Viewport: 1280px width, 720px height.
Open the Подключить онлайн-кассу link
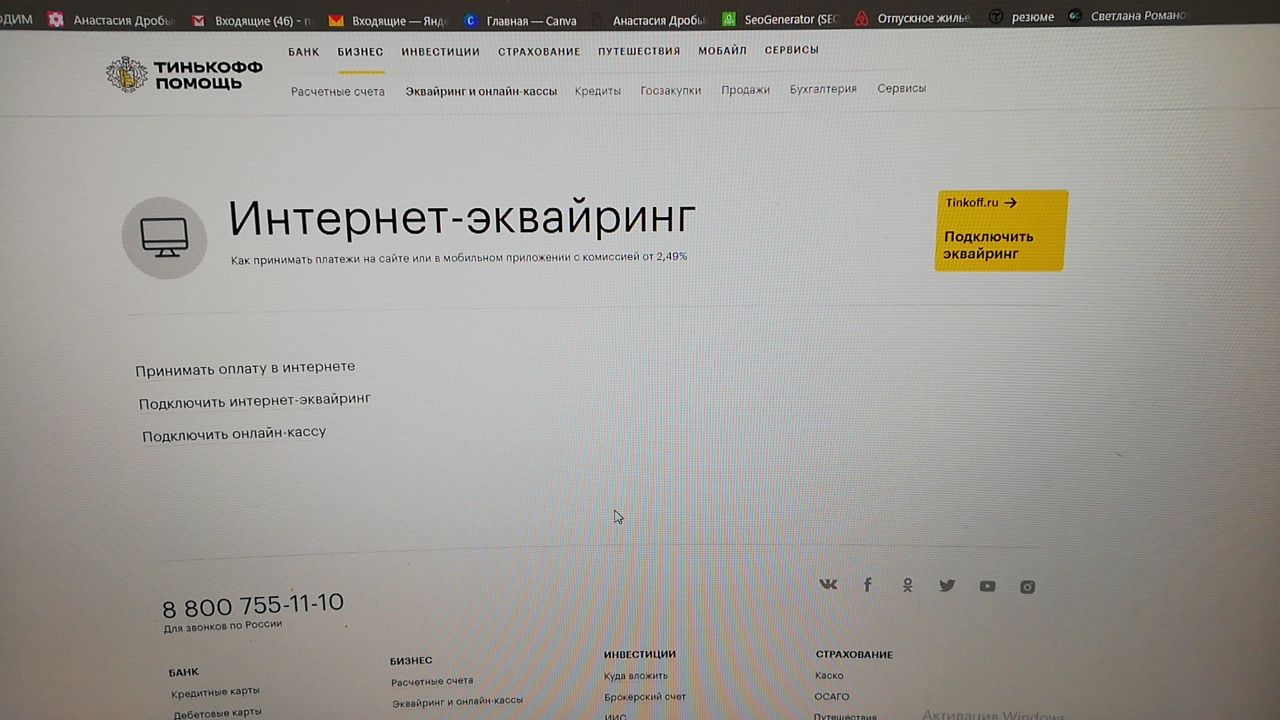234,434
